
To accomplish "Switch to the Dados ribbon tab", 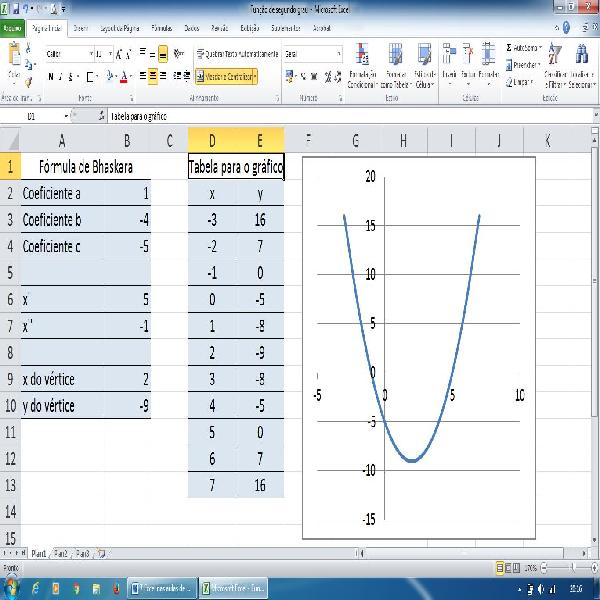I will (192, 28).
